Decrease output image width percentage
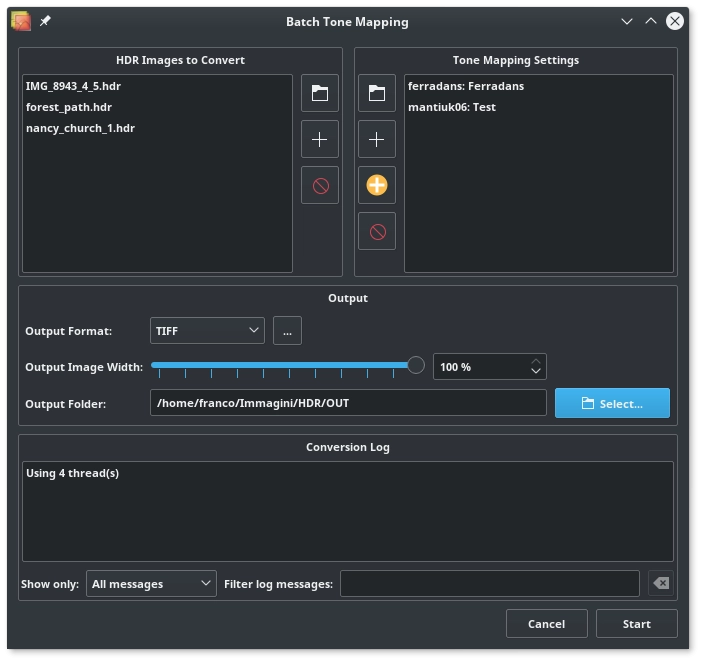This screenshot has height=662, width=702. click(x=535, y=372)
